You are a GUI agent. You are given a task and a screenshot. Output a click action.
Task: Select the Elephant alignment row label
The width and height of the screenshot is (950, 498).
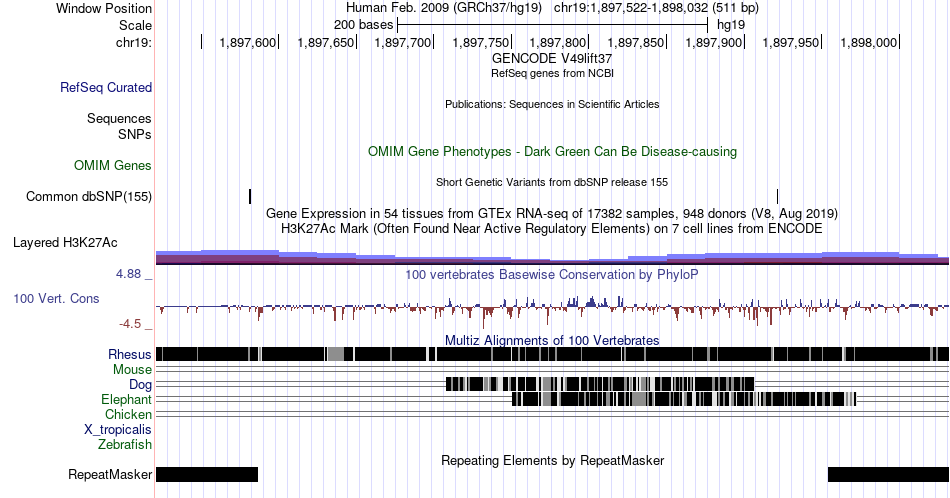pyautogui.click(x=126, y=399)
